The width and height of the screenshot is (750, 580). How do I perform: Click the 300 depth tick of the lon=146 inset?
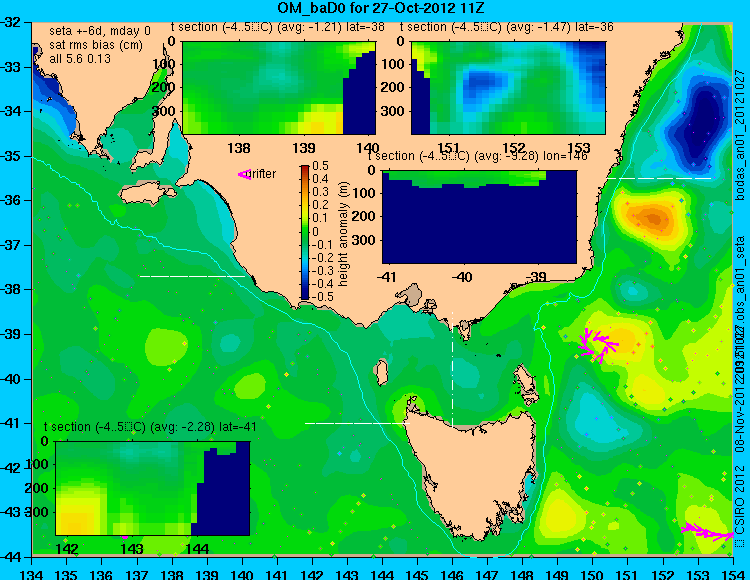tap(365, 240)
